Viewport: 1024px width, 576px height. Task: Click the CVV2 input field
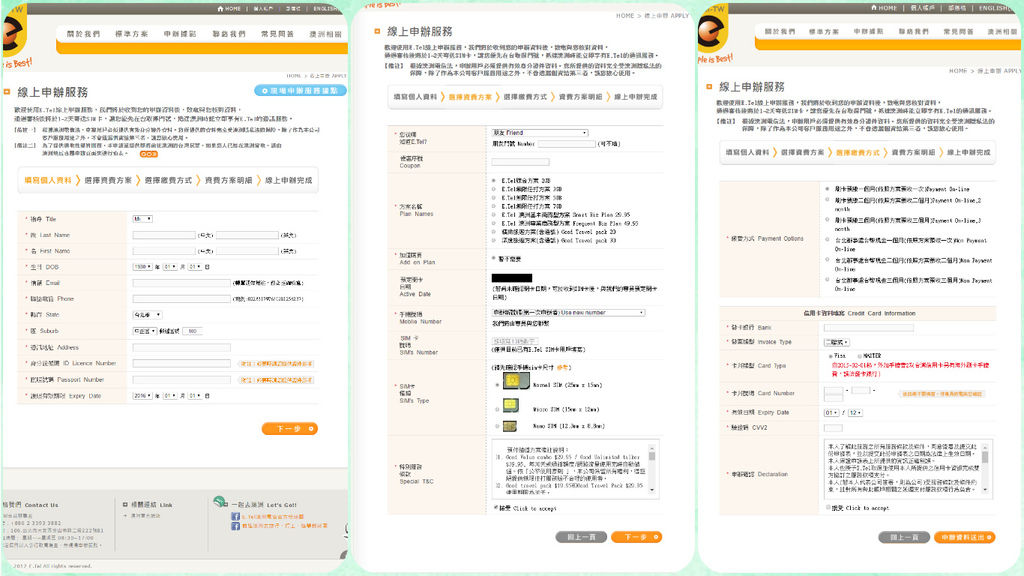pyautogui.click(x=833, y=428)
